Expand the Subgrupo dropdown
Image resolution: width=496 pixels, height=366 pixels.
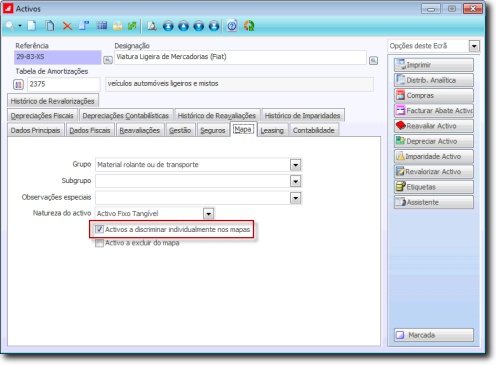pos(295,181)
